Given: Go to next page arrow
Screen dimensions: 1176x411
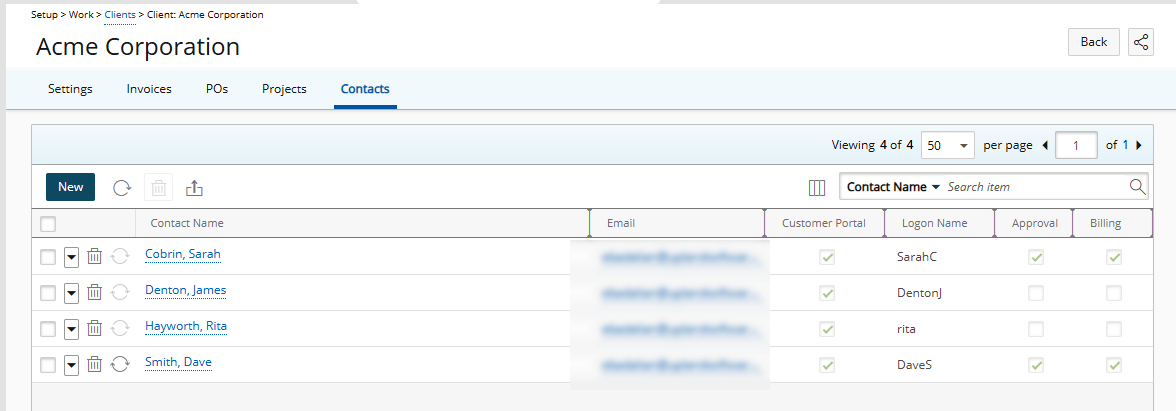Looking at the screenshot, I should 1139,146.
